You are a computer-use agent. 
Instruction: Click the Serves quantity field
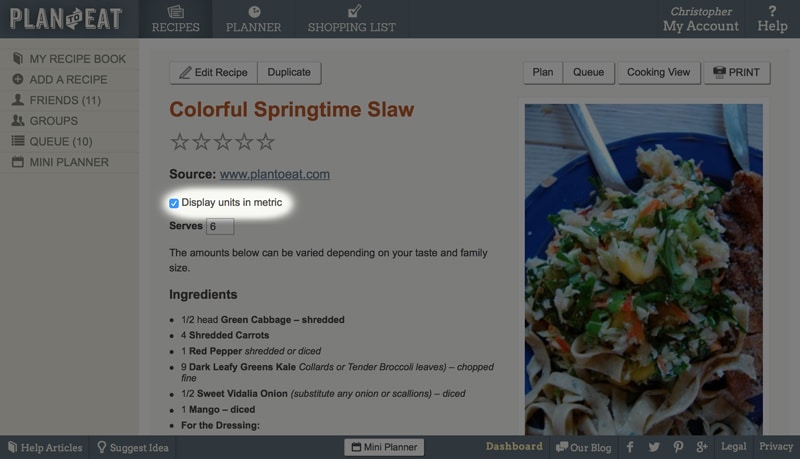click(220, 226)
